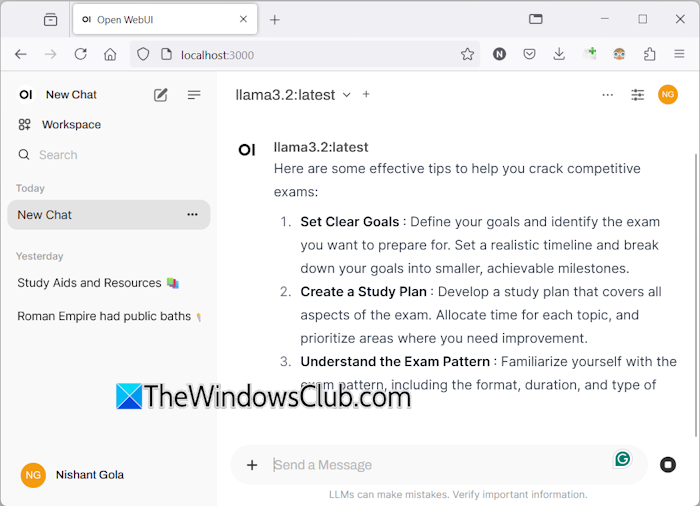Toggle the sidebar with the lines icon
Image resolution: width=700 pixels, height=506 pixels.
point(194,95)
